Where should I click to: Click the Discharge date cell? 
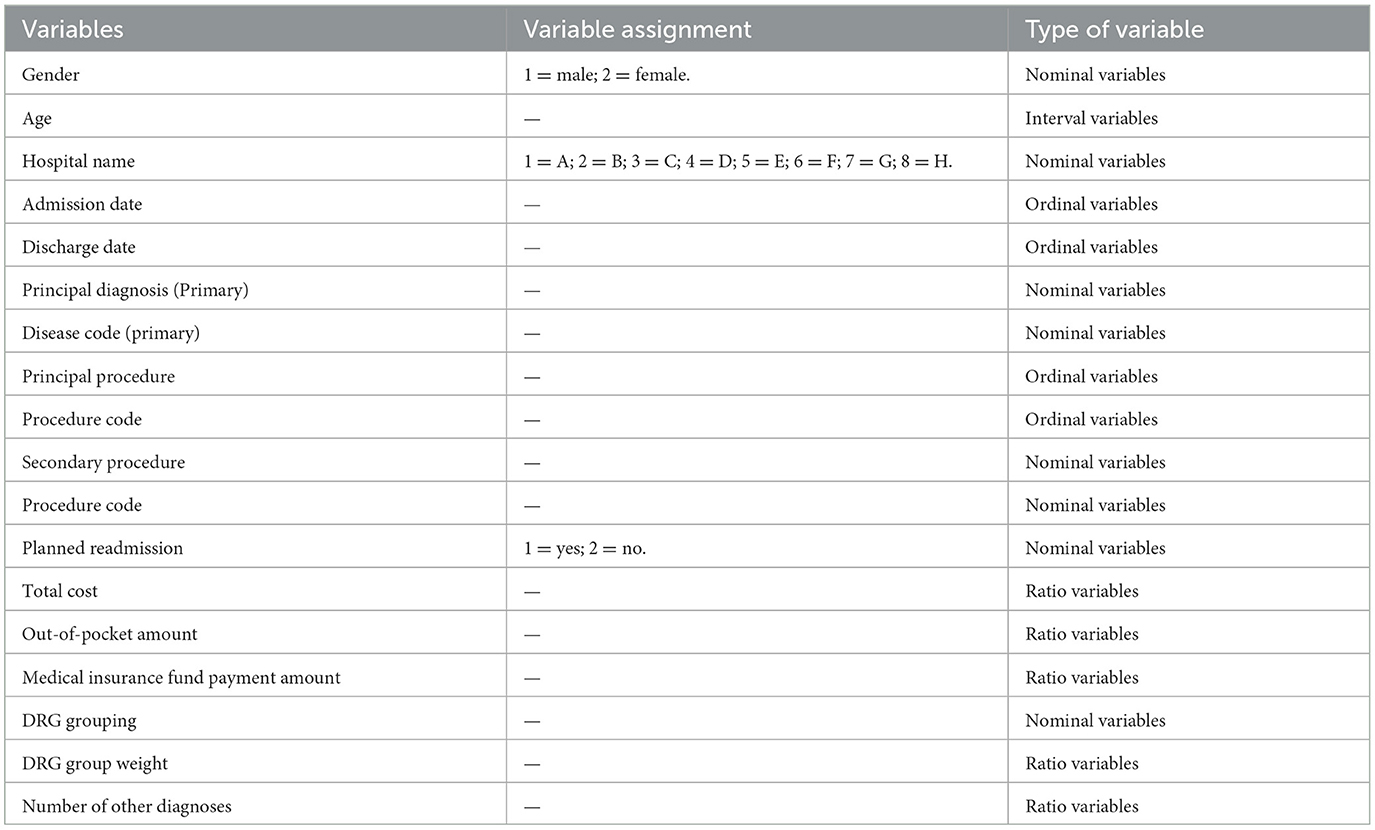79,247
